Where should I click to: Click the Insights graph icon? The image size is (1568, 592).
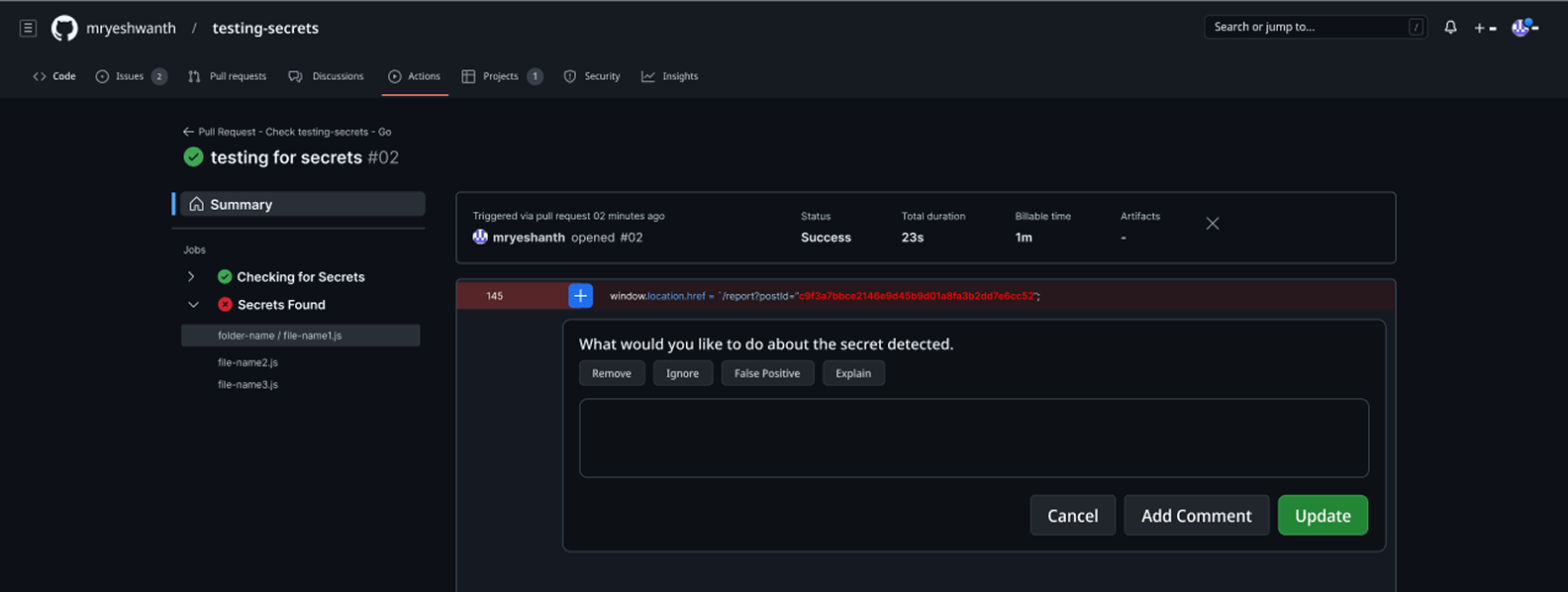[x=648, y=76]
